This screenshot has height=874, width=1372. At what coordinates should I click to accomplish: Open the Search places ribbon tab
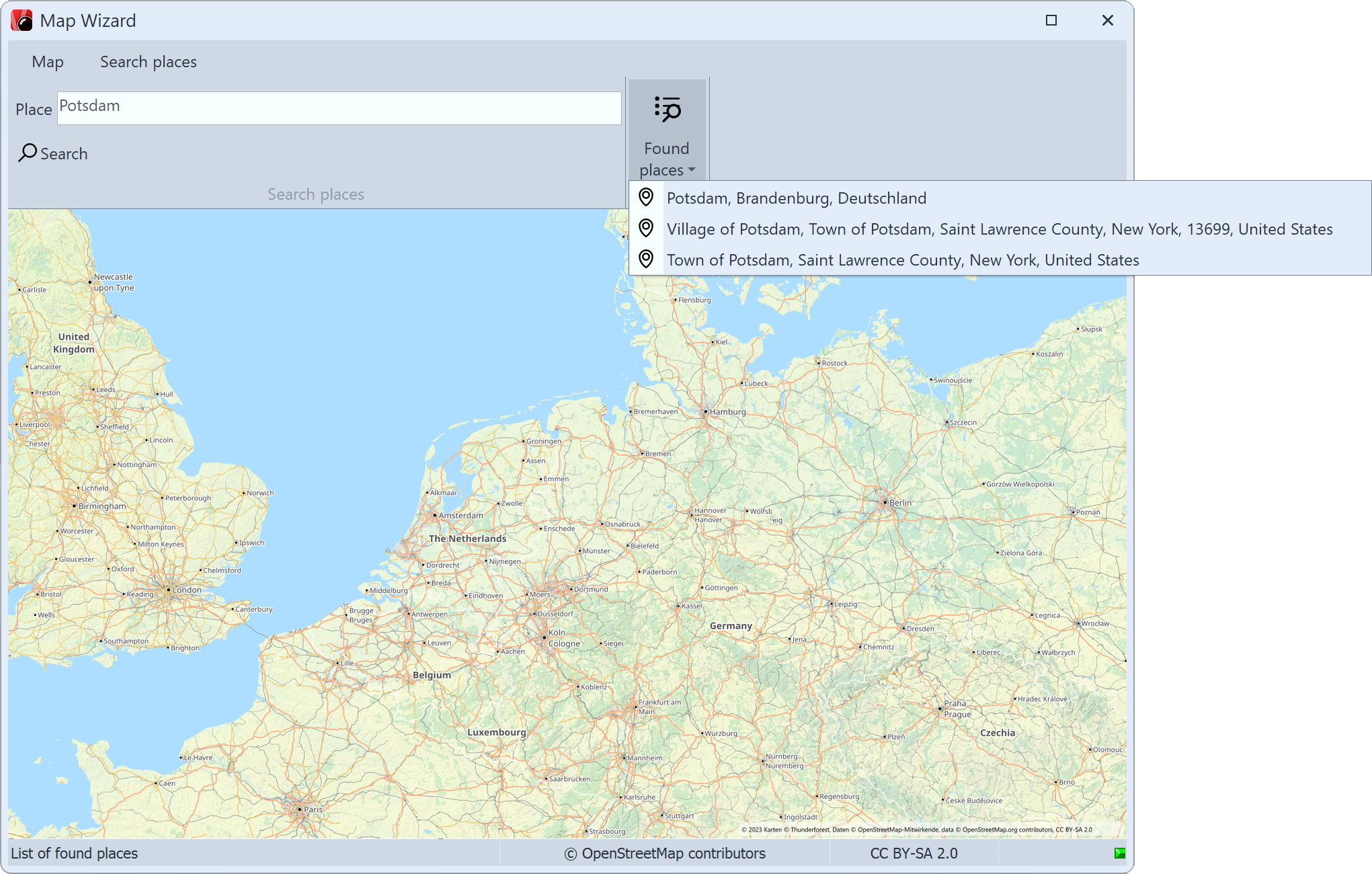[148, 61]
